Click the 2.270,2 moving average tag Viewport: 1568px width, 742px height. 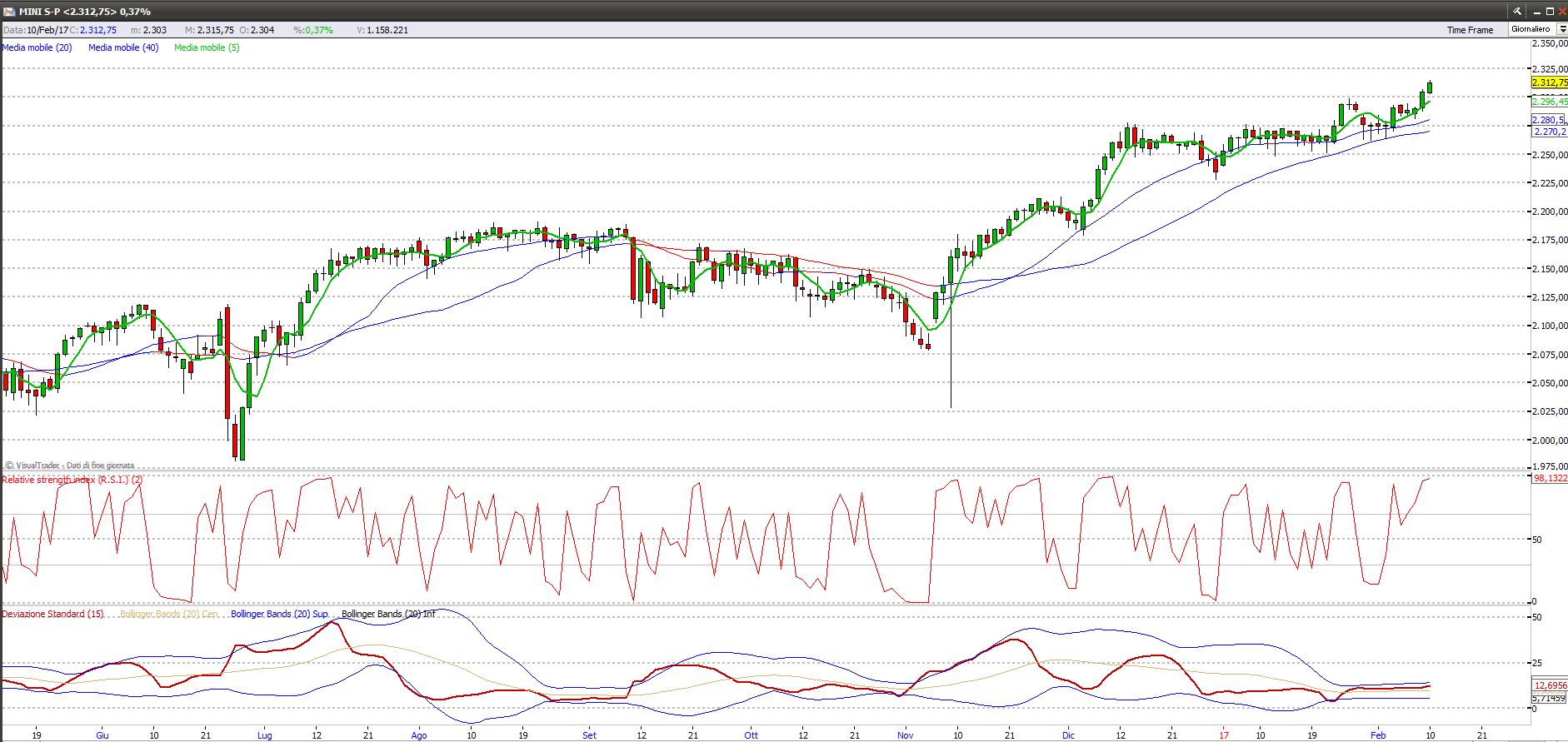(x=1551, y=132)
